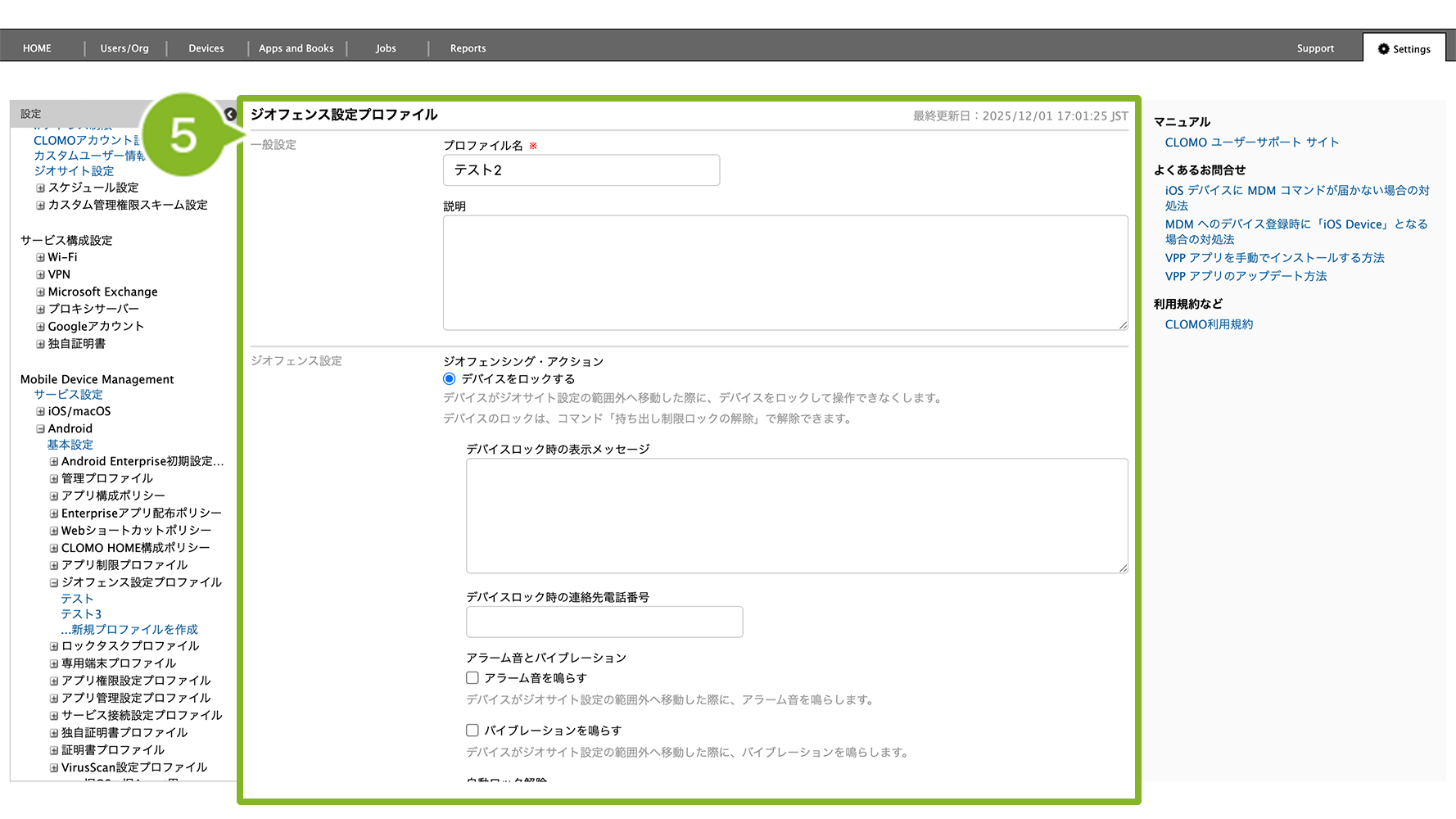Expand the スケジュール設定 tree node
Viewport: 1456px width, 819px height.
(x=40, y=188)
